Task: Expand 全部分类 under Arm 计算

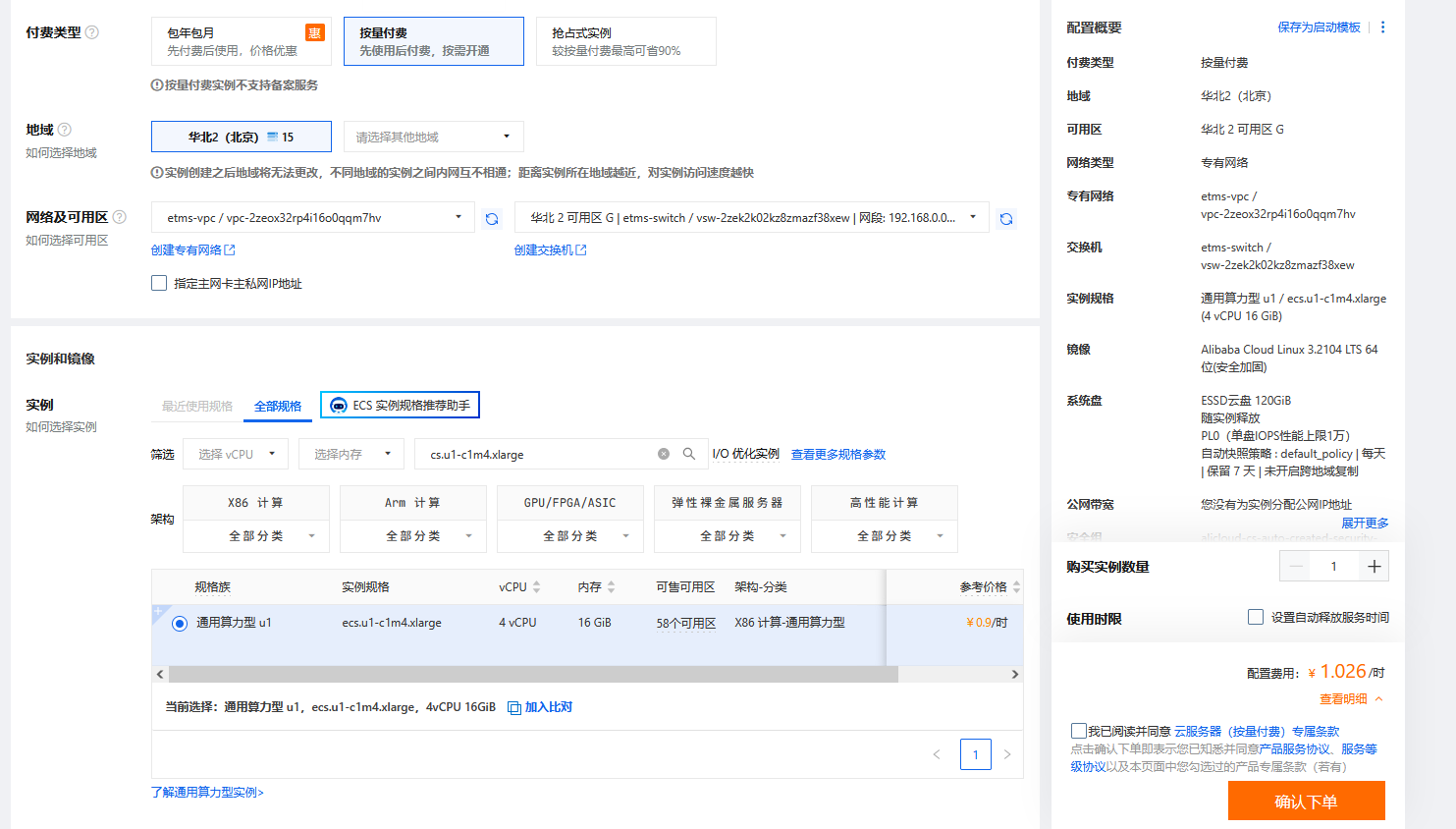Action: 413,536
